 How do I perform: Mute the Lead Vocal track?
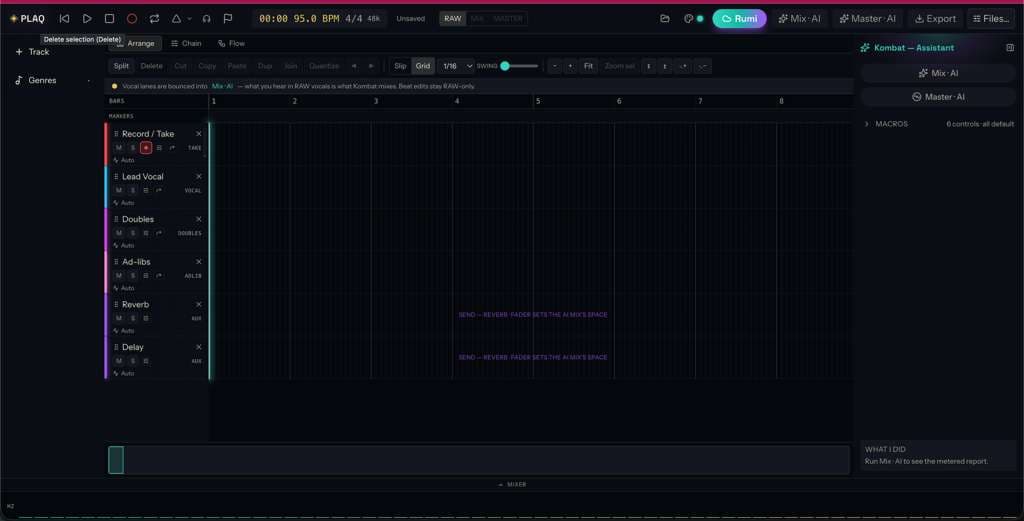point(119,191)
